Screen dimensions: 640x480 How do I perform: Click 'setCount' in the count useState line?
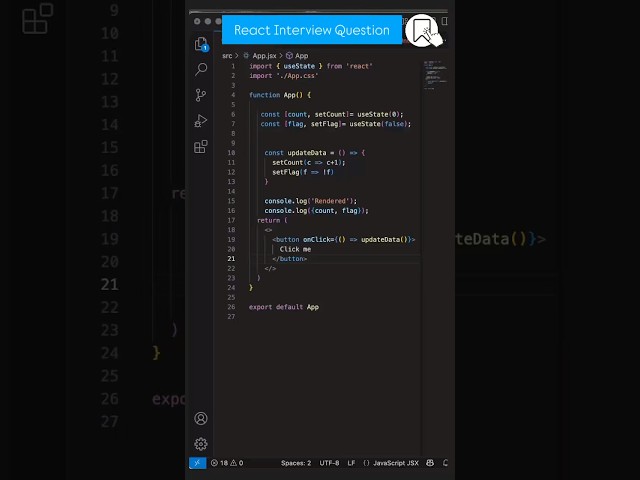point(330,114)
